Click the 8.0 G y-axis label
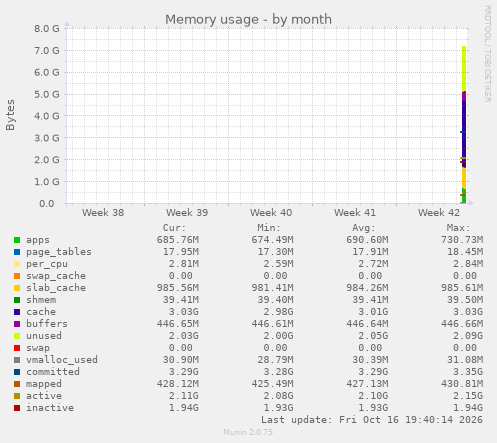This screenshot has width=497, height=443. (x=47, y=29)
